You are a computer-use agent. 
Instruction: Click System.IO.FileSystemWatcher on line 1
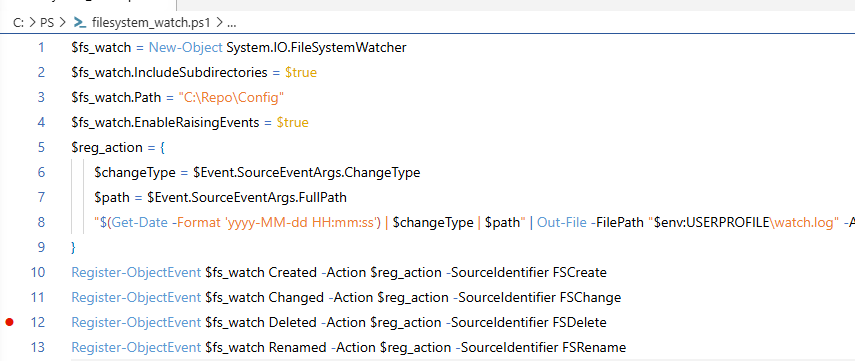click(316, 47)
